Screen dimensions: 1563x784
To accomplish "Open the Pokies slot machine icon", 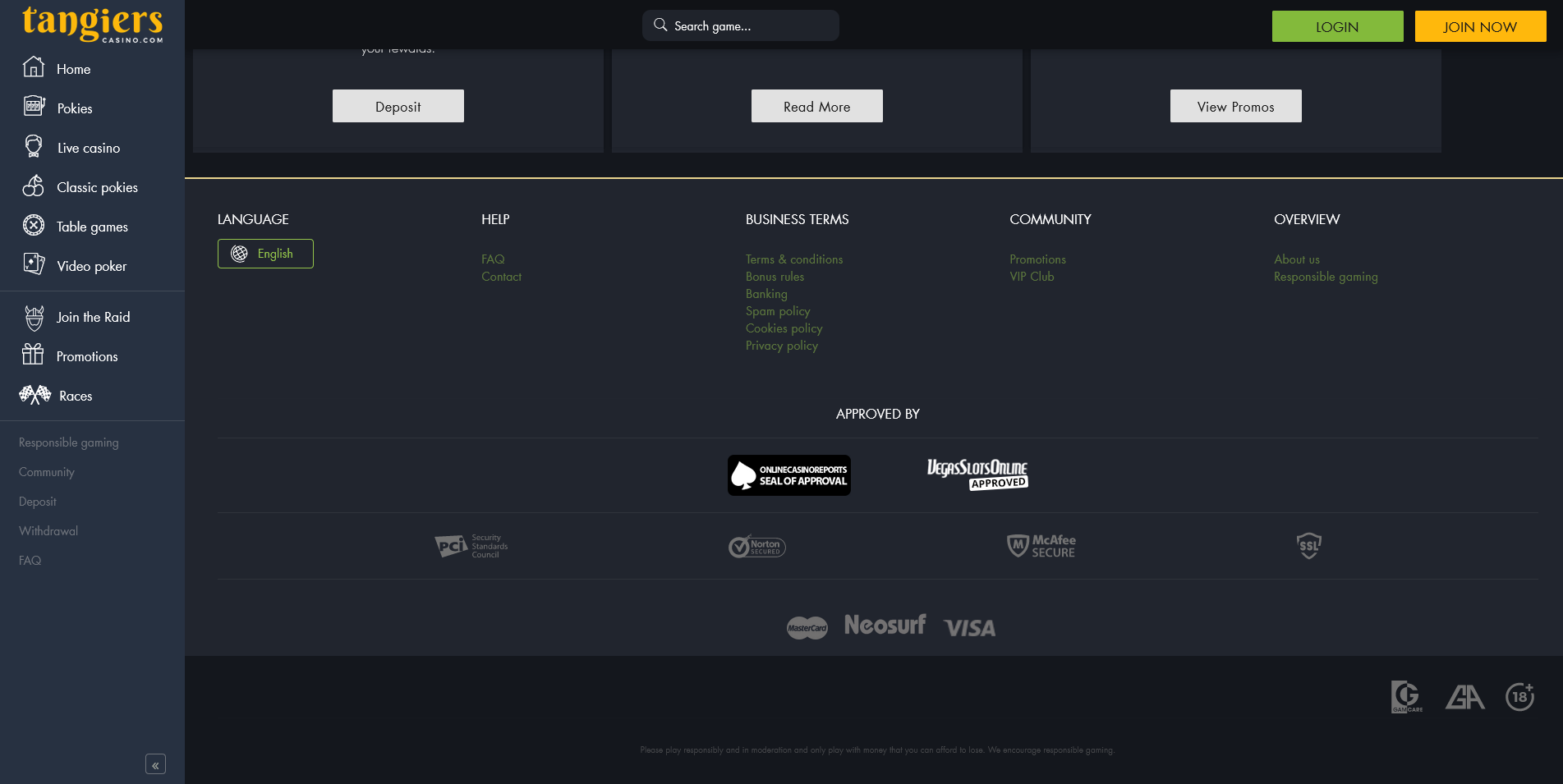I will pos(34,106).
